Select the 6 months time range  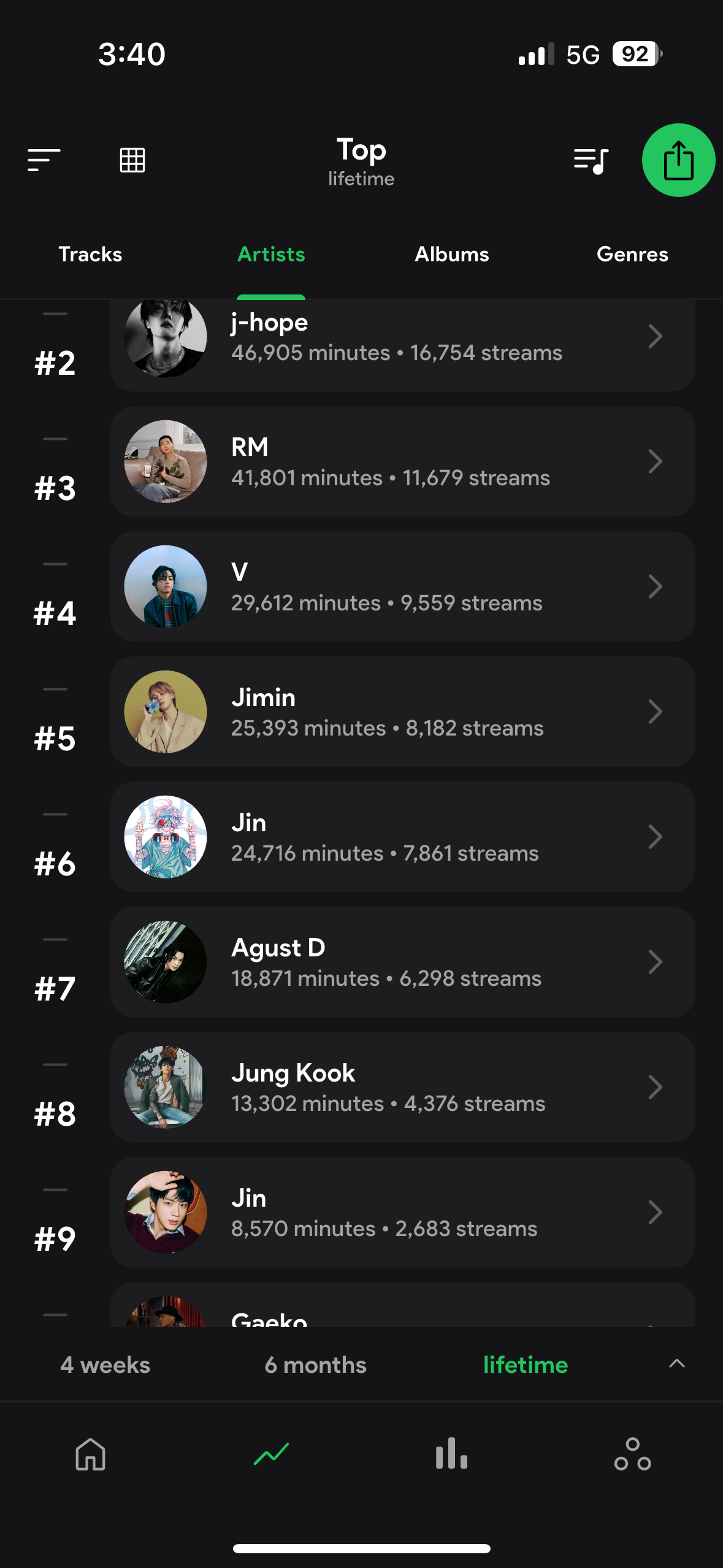(315, 1365)
